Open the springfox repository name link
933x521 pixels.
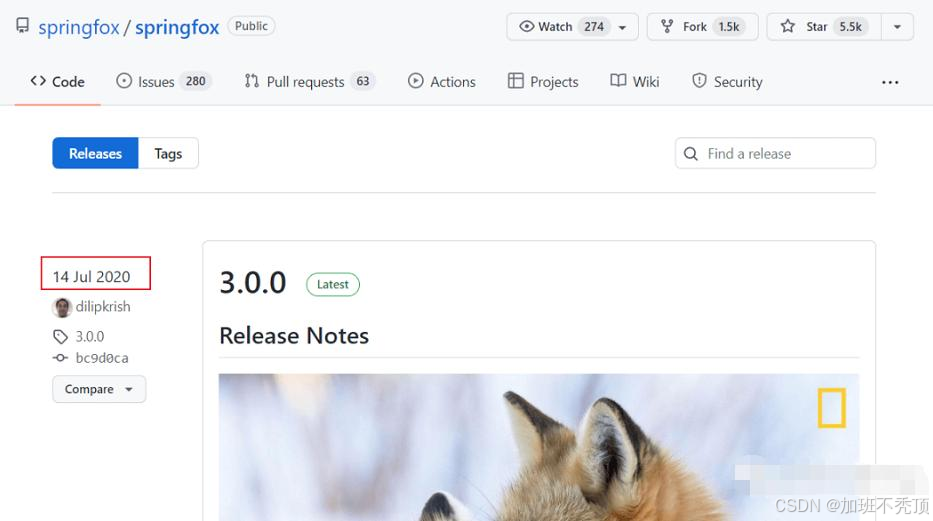click(x=177, y=27)
